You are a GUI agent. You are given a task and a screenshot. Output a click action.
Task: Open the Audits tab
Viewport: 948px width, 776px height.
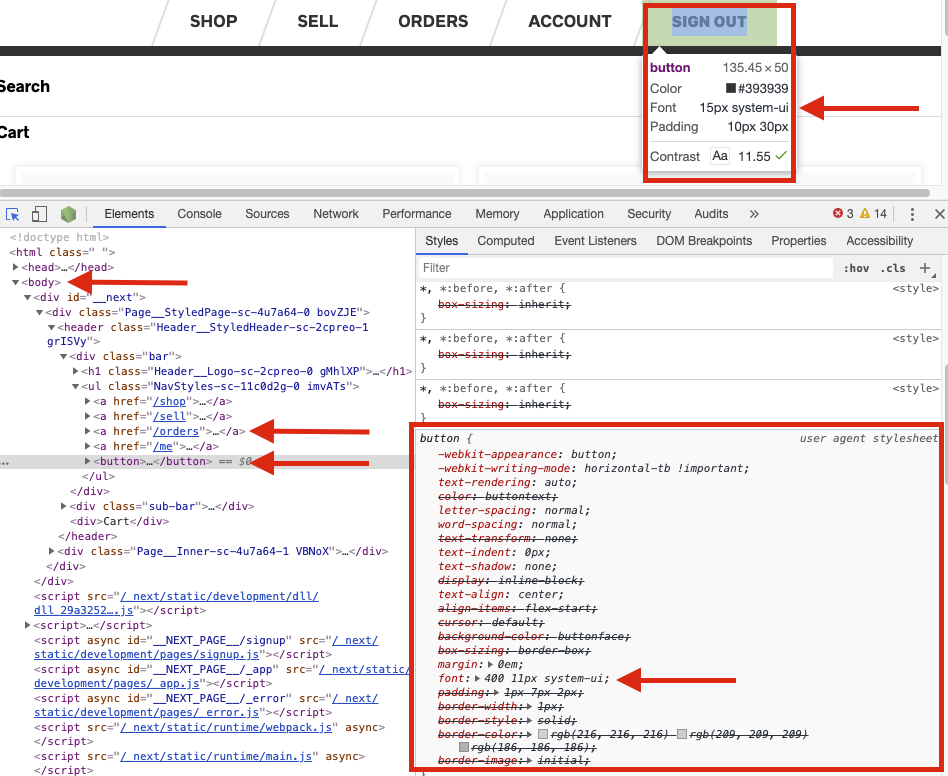point(711,214)
